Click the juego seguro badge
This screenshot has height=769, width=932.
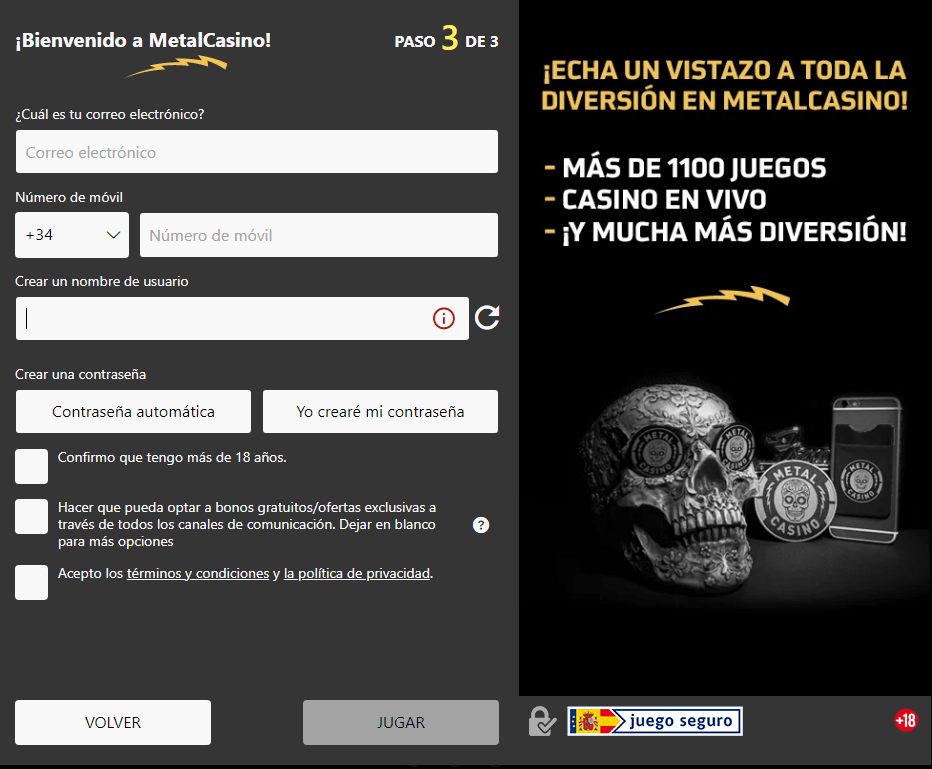tap(655, 720)
